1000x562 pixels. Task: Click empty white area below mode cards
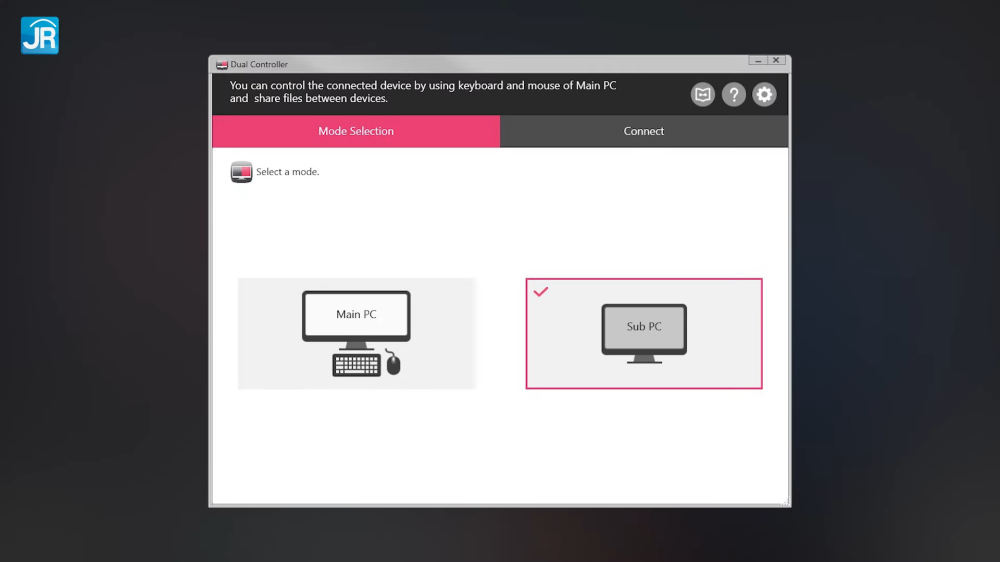point(500,450)
